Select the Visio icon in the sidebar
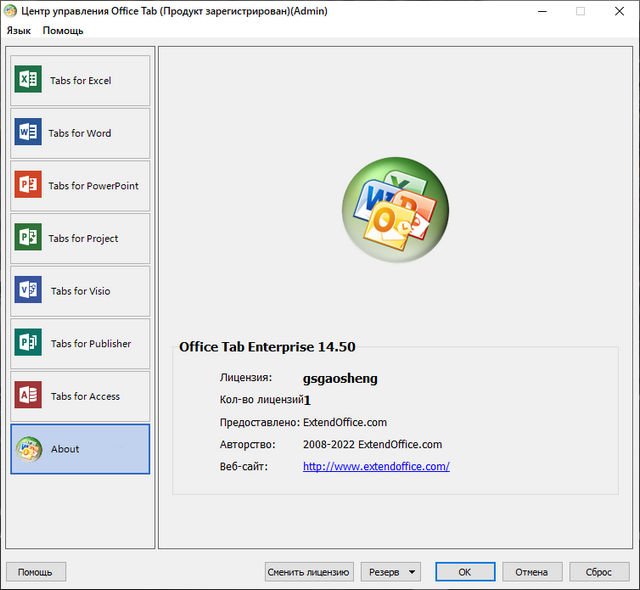 [28, 291]
